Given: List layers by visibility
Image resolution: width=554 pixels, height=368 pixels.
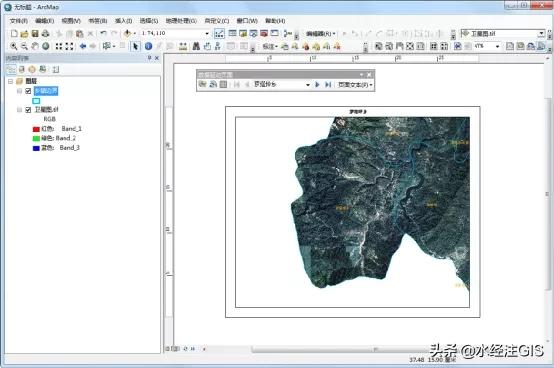Looking at the screenshot, I should coord(32,70).
